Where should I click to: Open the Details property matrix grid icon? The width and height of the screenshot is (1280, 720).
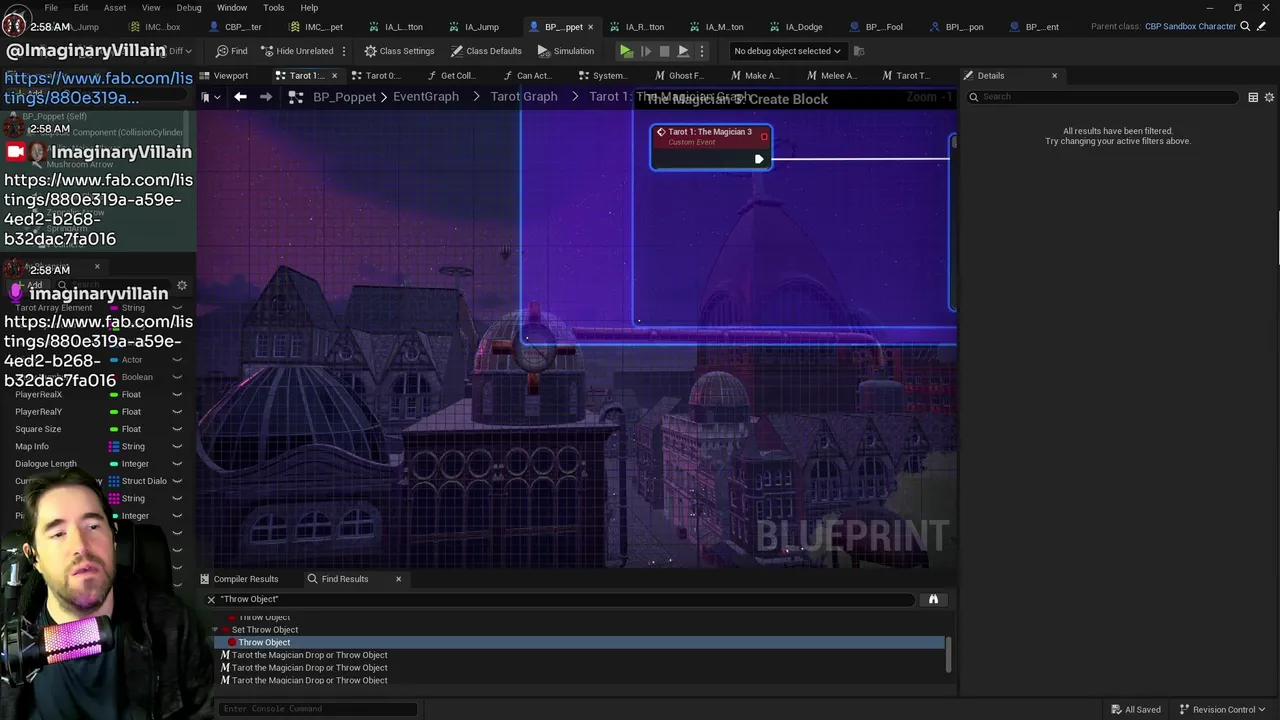pyautogui.click(x=1253, y=97)
